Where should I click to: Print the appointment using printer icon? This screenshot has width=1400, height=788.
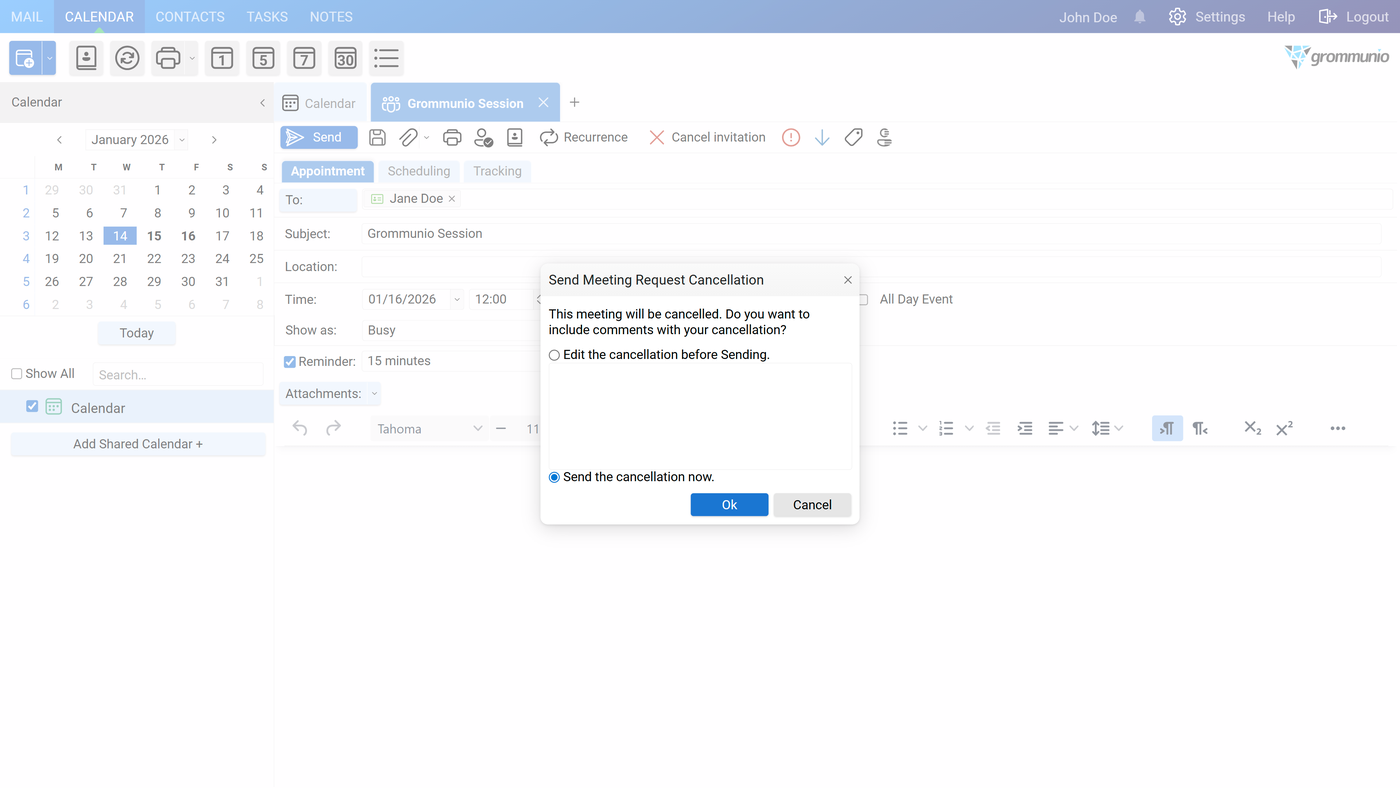coord(452,138)
